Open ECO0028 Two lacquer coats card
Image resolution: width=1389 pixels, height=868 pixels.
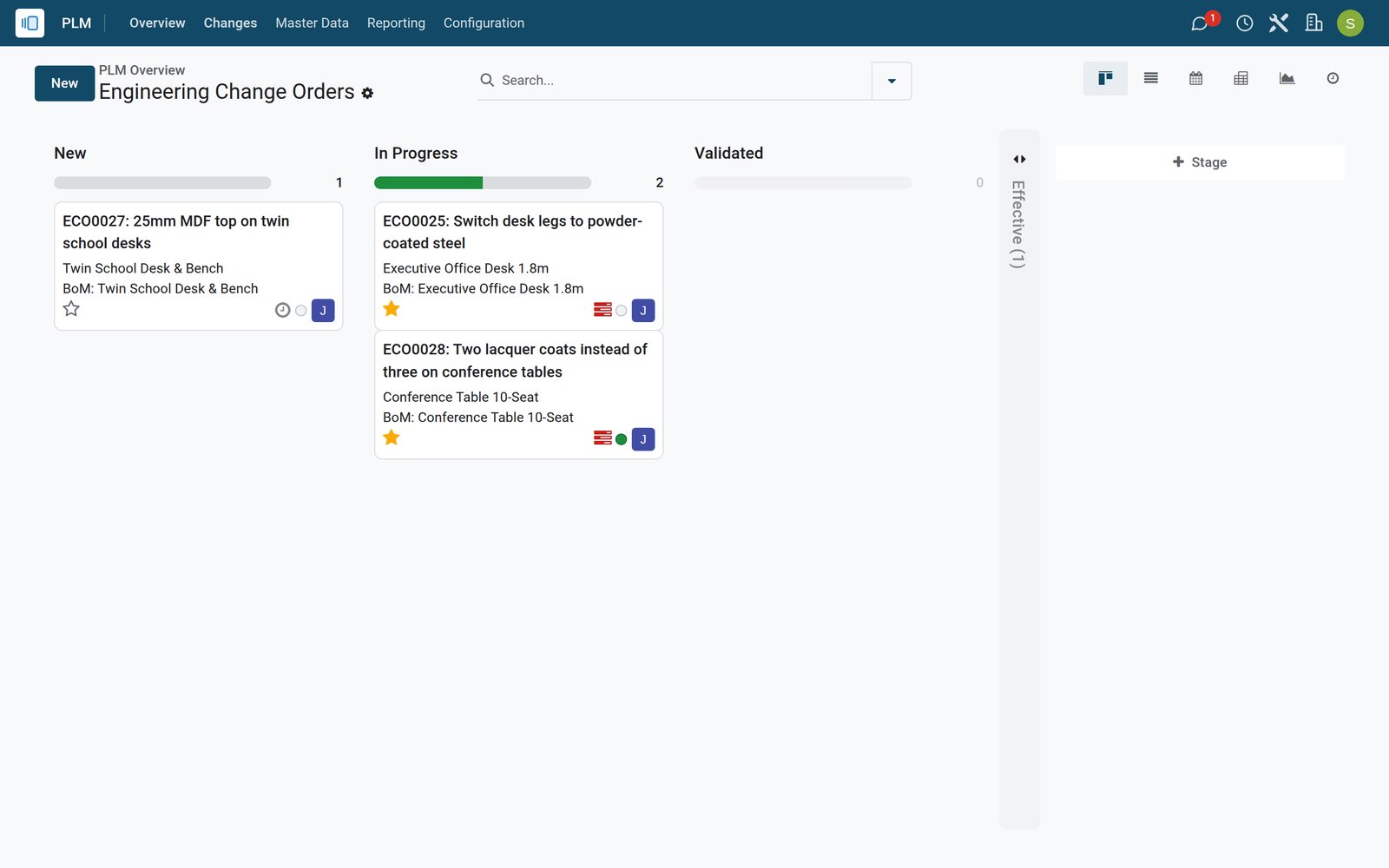tap(518, 395)
